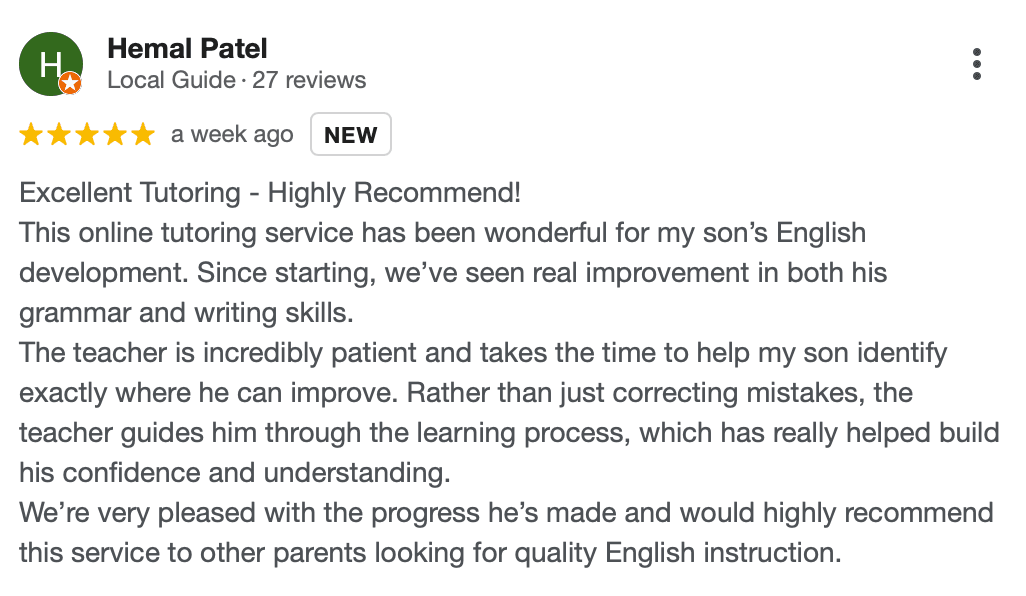Click the 'a week ago' timestamp

pyautogui.click(x=231, y=133)
